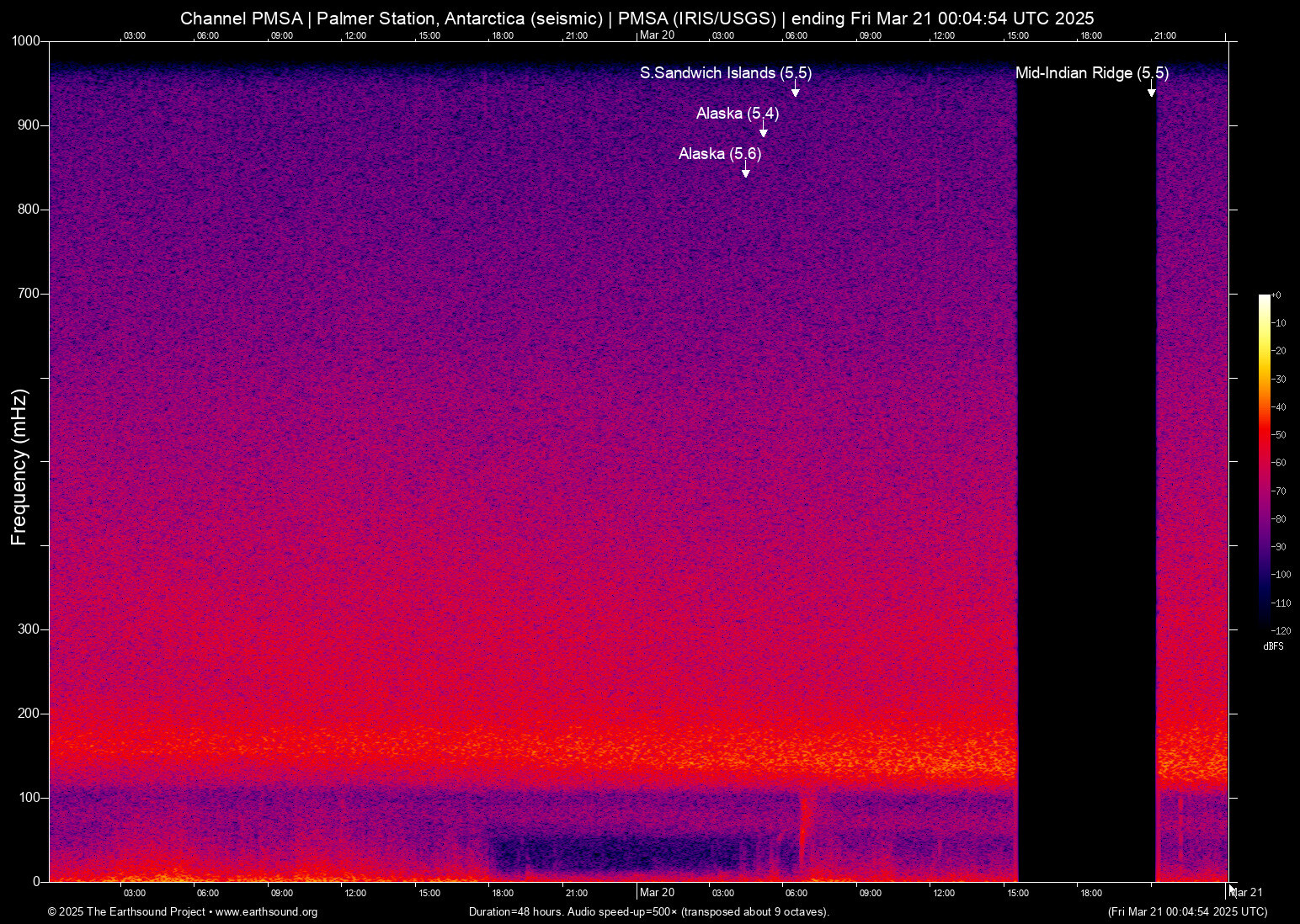Click the Alaska (5.6) event arrow

pyautogui.click(x=744, y=171)
